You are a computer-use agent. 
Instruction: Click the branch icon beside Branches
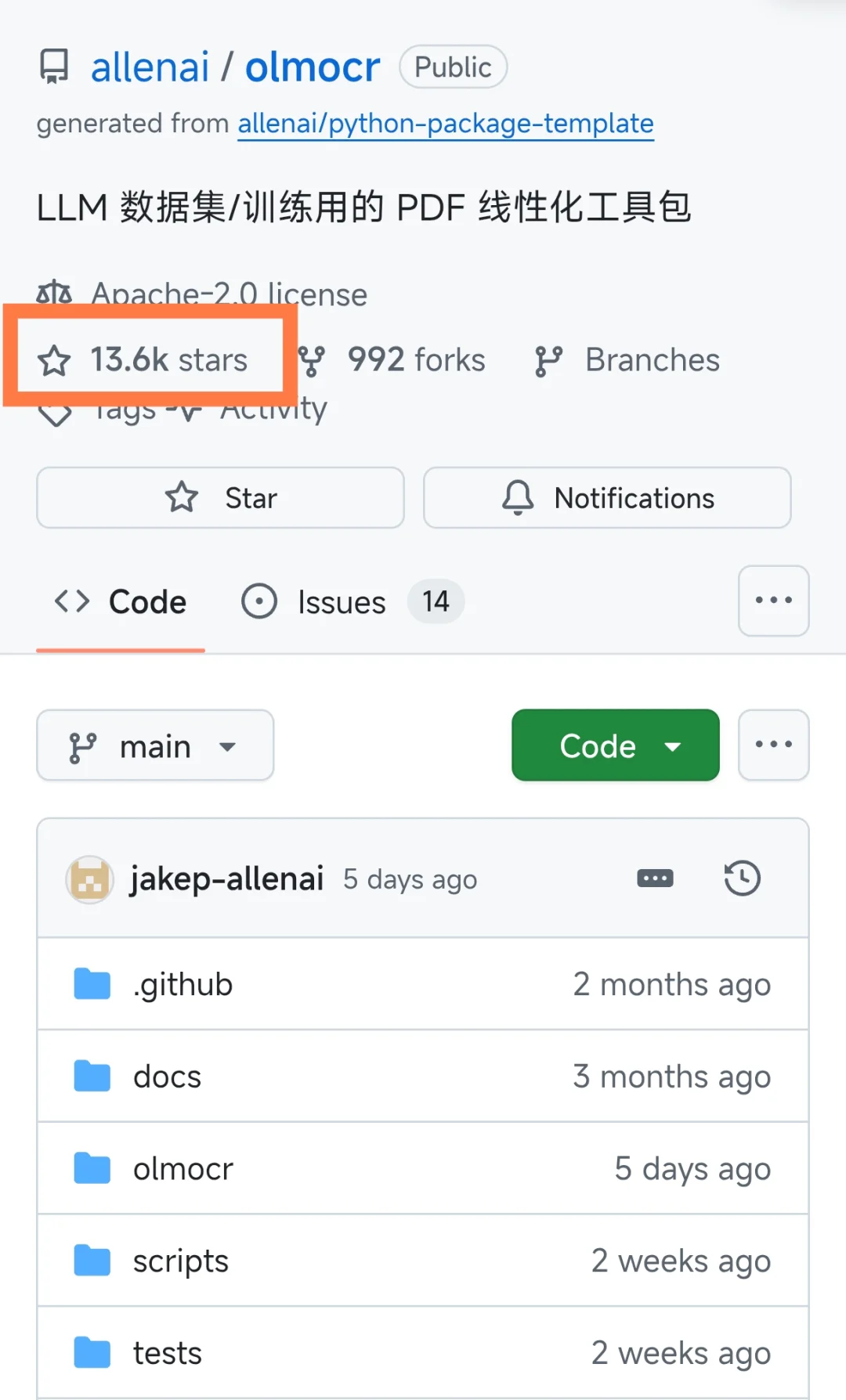[x=548, y=361]
